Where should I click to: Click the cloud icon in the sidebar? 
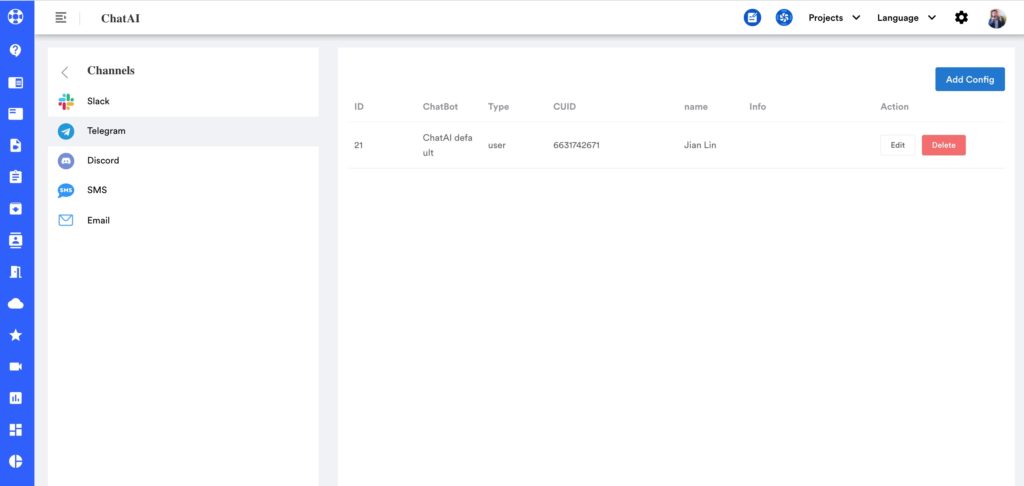[16, 303]
